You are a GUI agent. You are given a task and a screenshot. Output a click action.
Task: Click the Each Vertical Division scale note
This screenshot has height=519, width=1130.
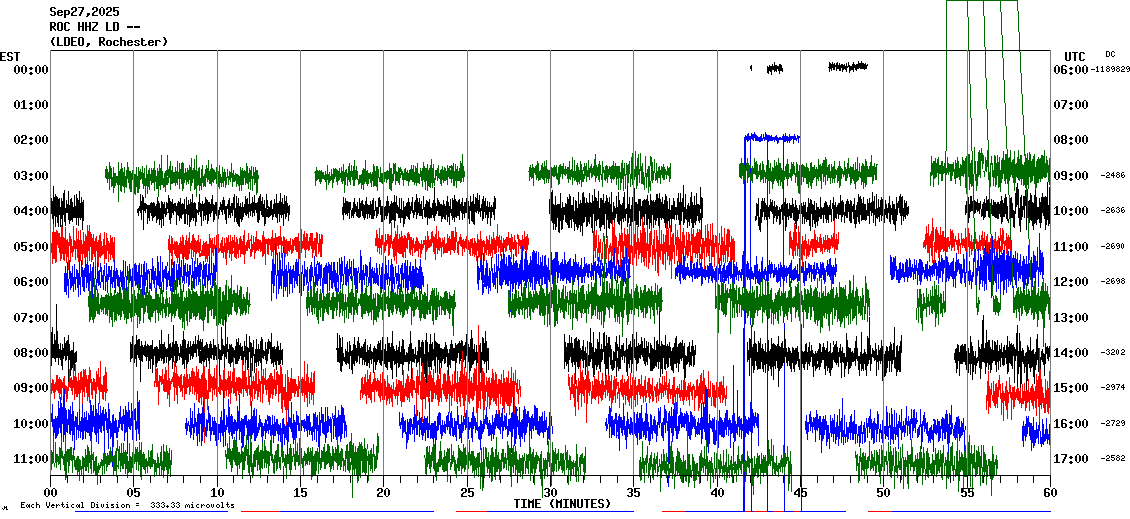127,506
